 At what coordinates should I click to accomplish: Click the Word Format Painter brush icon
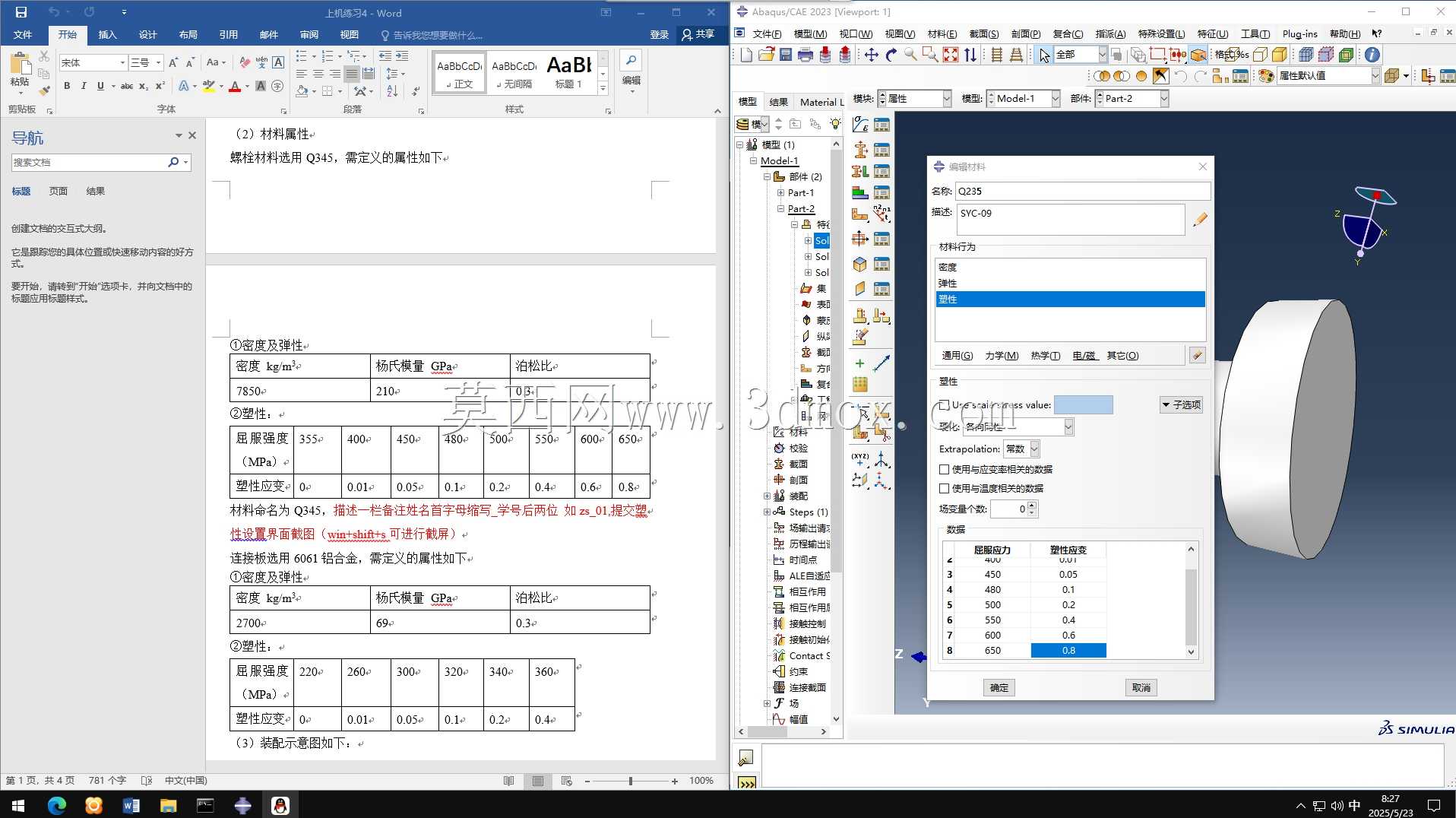coord(44,90)
